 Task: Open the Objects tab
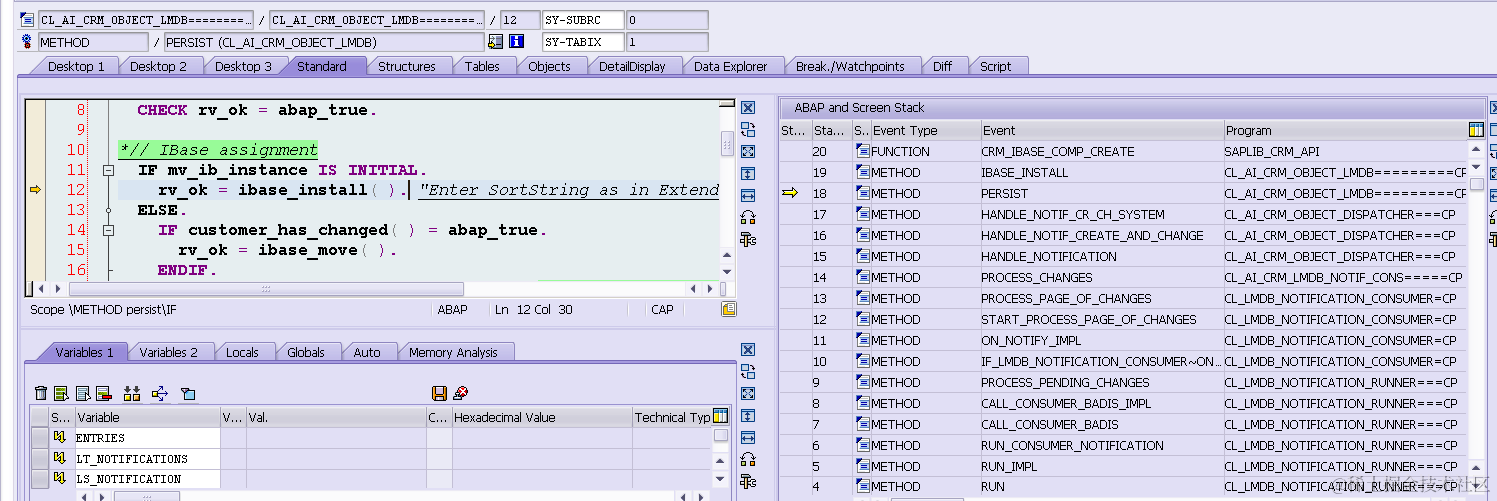pyautogui.click(x=549, y=66)
